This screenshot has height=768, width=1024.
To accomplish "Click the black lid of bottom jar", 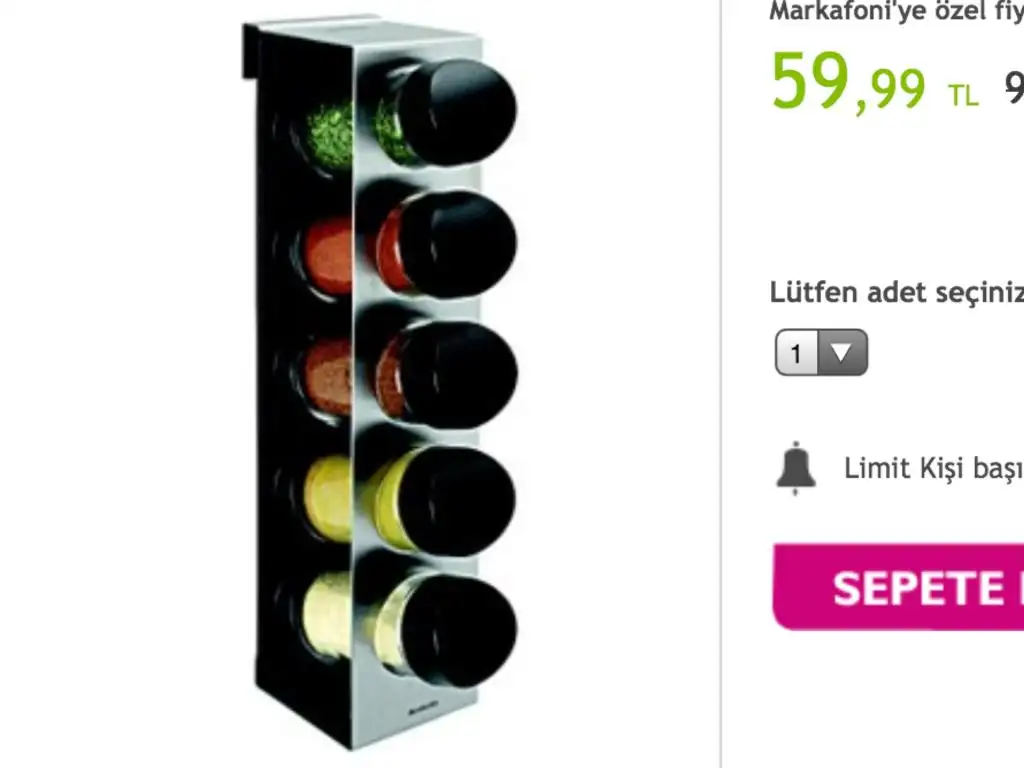I will click(459, 631).
